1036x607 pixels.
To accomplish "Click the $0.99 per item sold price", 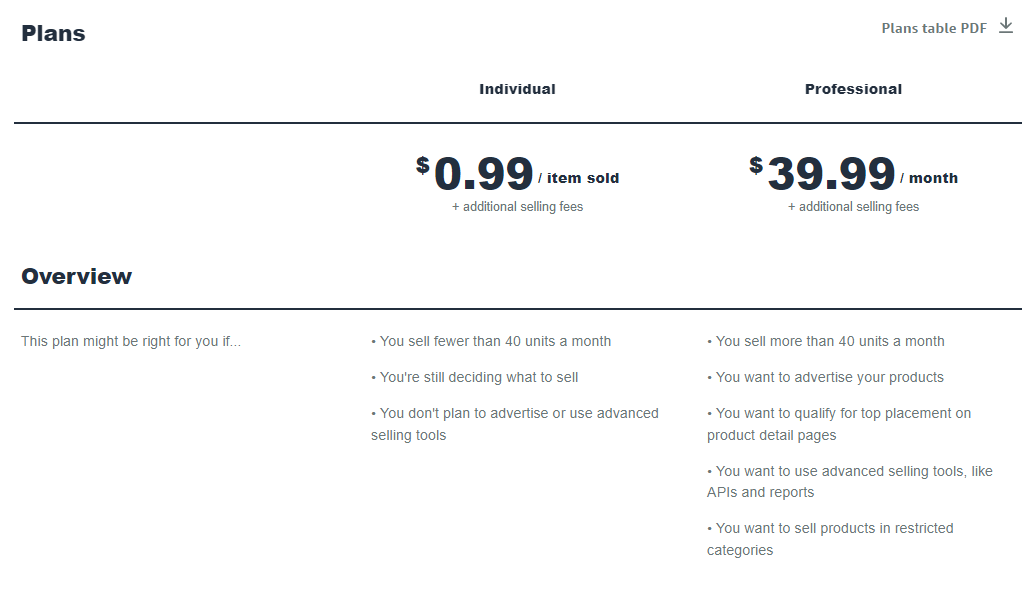I will 517,174.
